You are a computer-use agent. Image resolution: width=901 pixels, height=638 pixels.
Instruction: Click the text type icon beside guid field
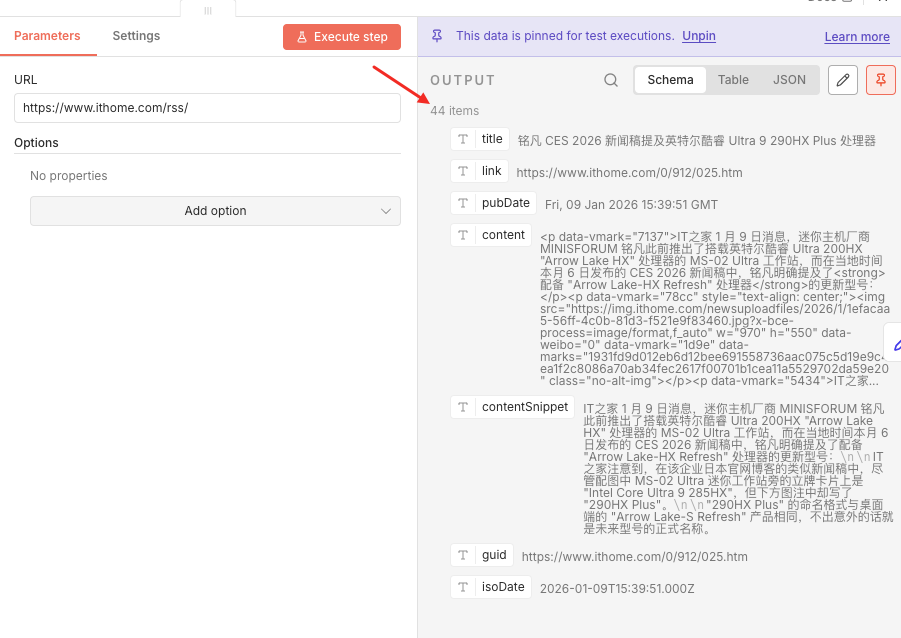coord(463,555)
